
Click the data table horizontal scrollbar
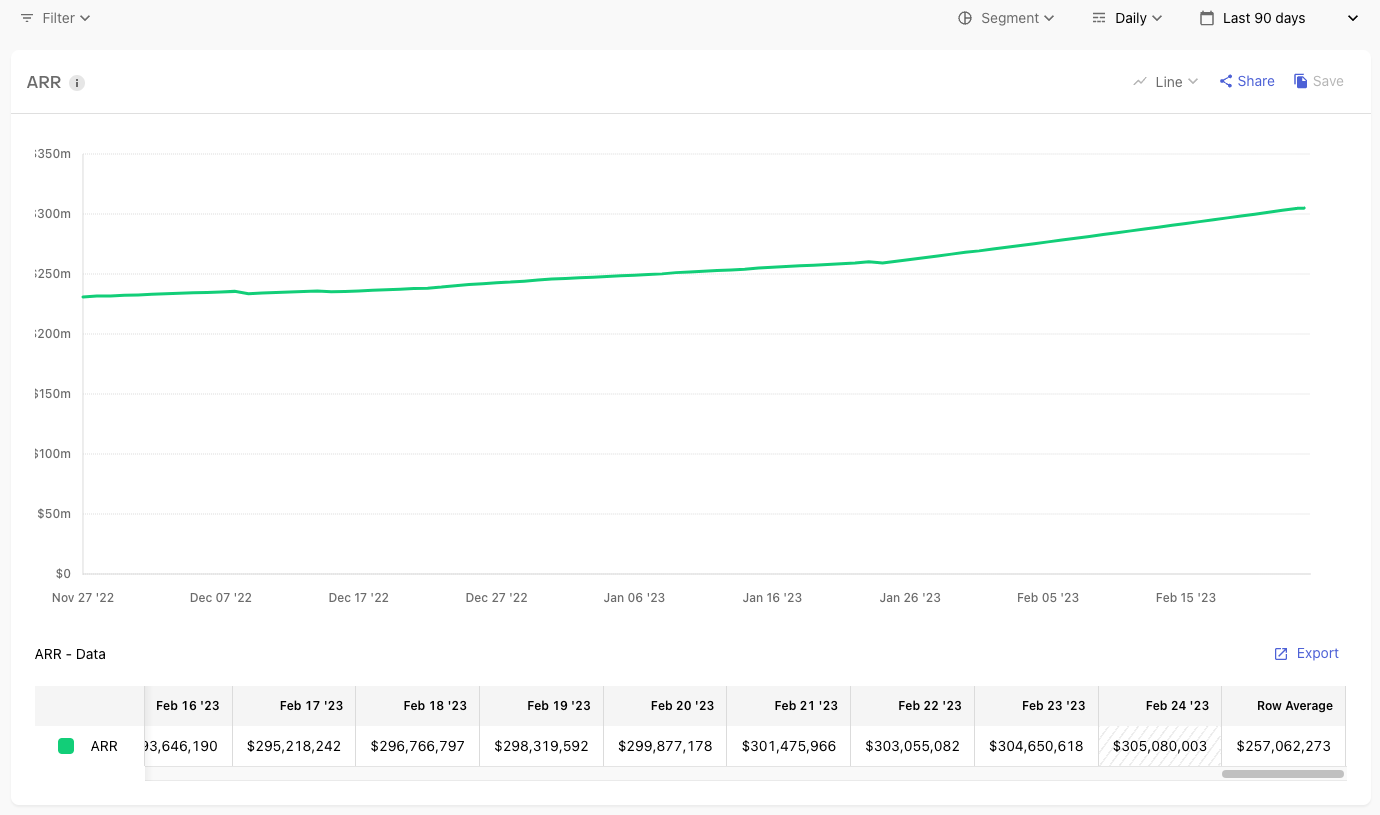point(1283,773)
